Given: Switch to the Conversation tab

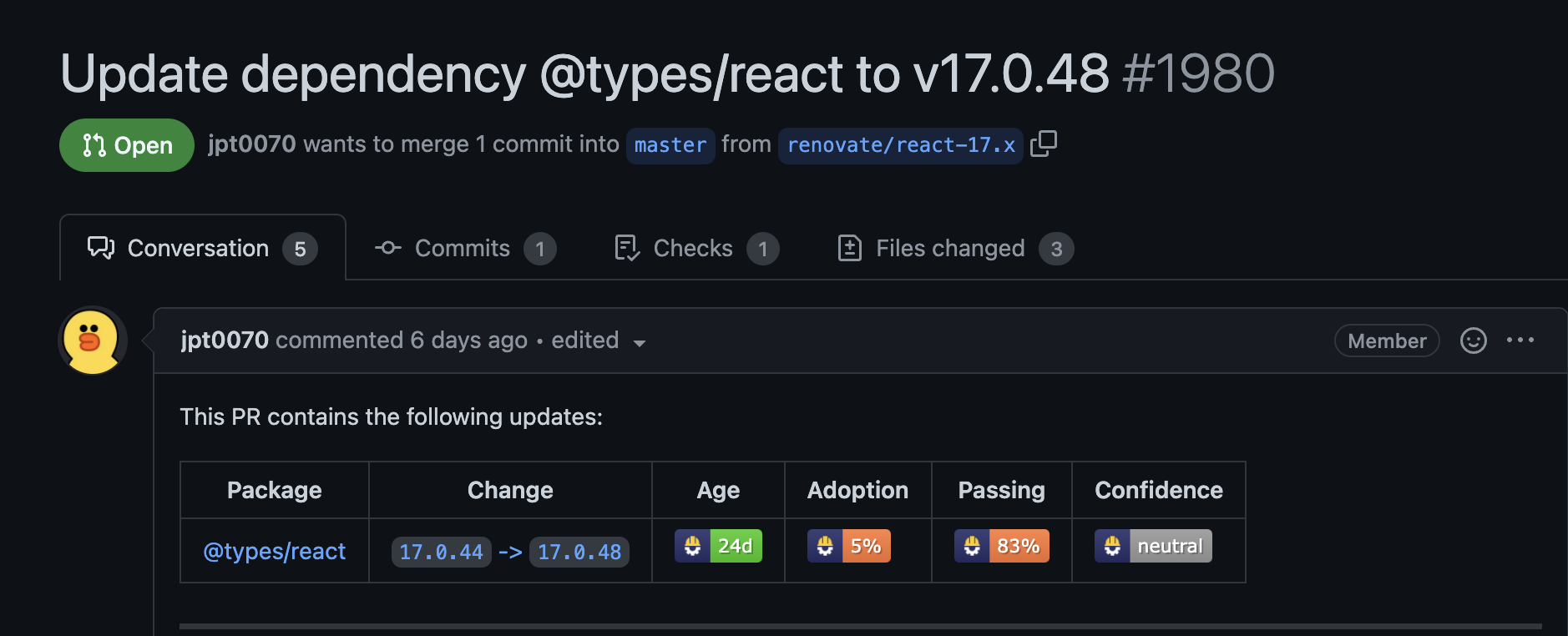Looking at the screenshot, I should [x=203, y=248].
